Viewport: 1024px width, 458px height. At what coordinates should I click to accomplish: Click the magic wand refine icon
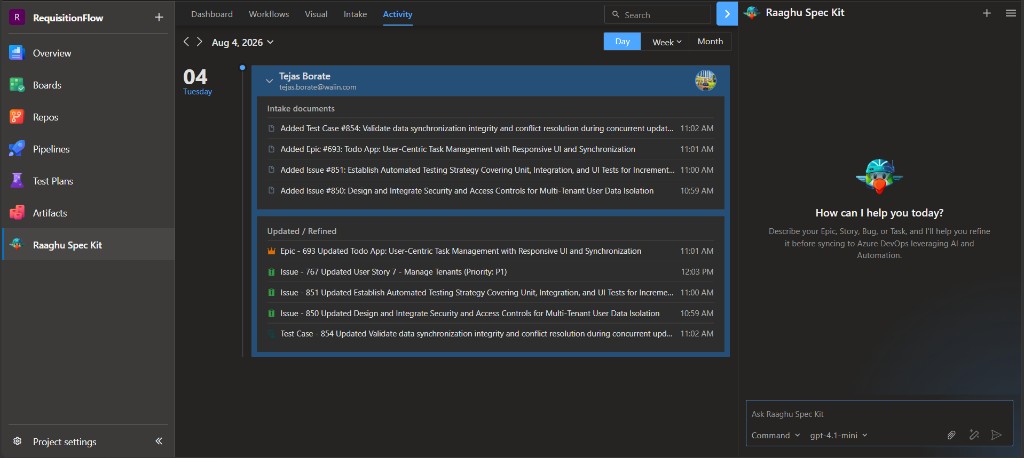pyautogui.click(x=974, y=435)
